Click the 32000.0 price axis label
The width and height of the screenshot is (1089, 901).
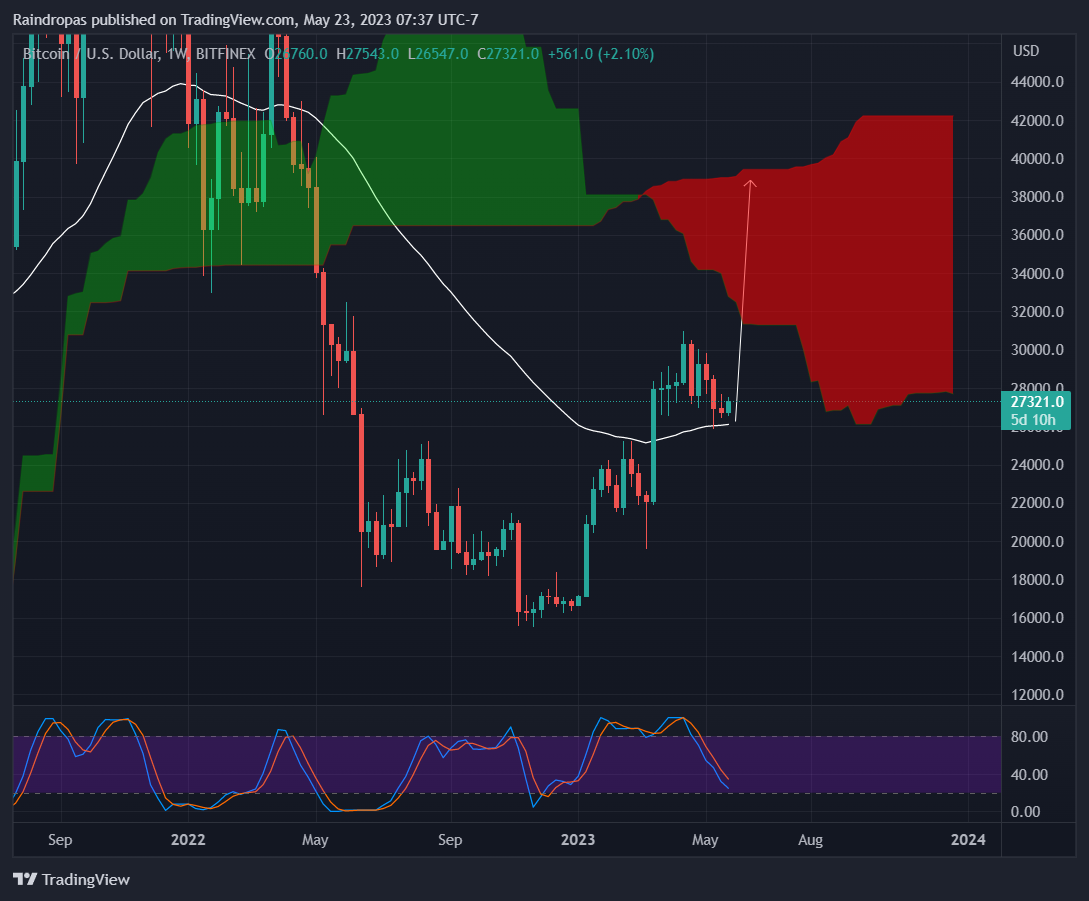(x=1037, y=312)
